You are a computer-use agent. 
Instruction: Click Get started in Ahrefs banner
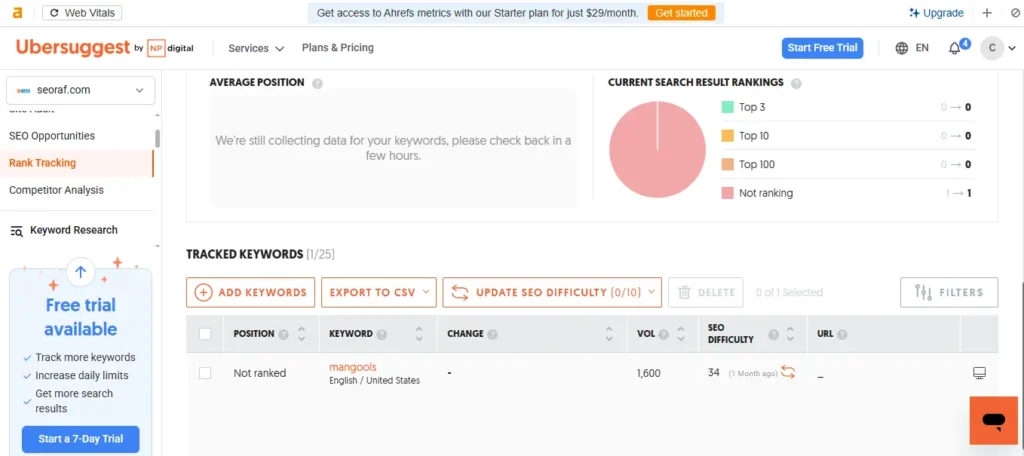[681, 13]
